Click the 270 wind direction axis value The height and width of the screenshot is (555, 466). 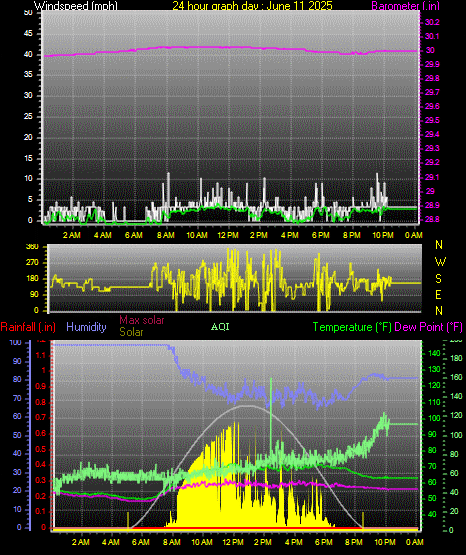[32, 263]
